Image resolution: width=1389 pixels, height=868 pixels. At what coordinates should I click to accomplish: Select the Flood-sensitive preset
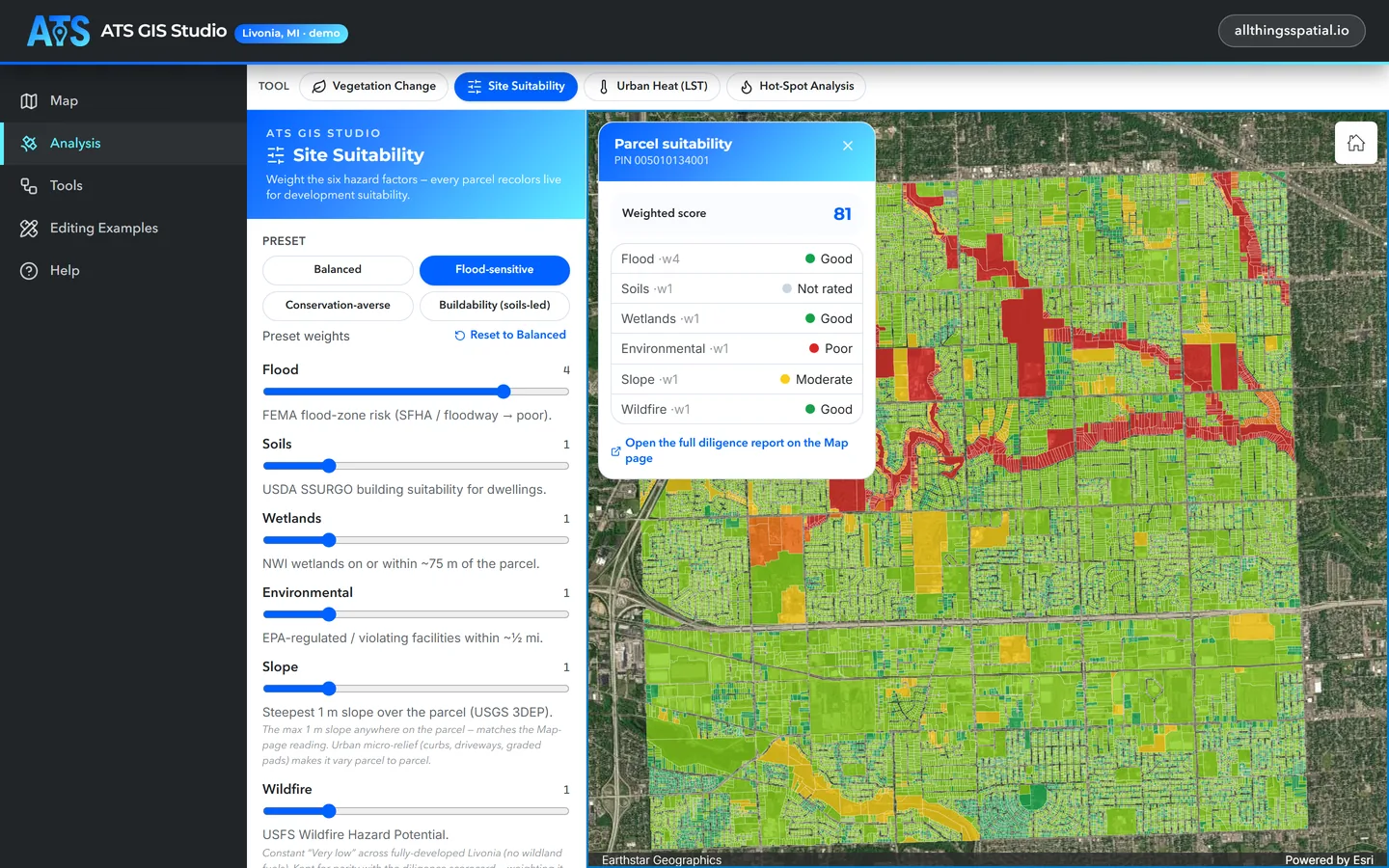[494, 270]
